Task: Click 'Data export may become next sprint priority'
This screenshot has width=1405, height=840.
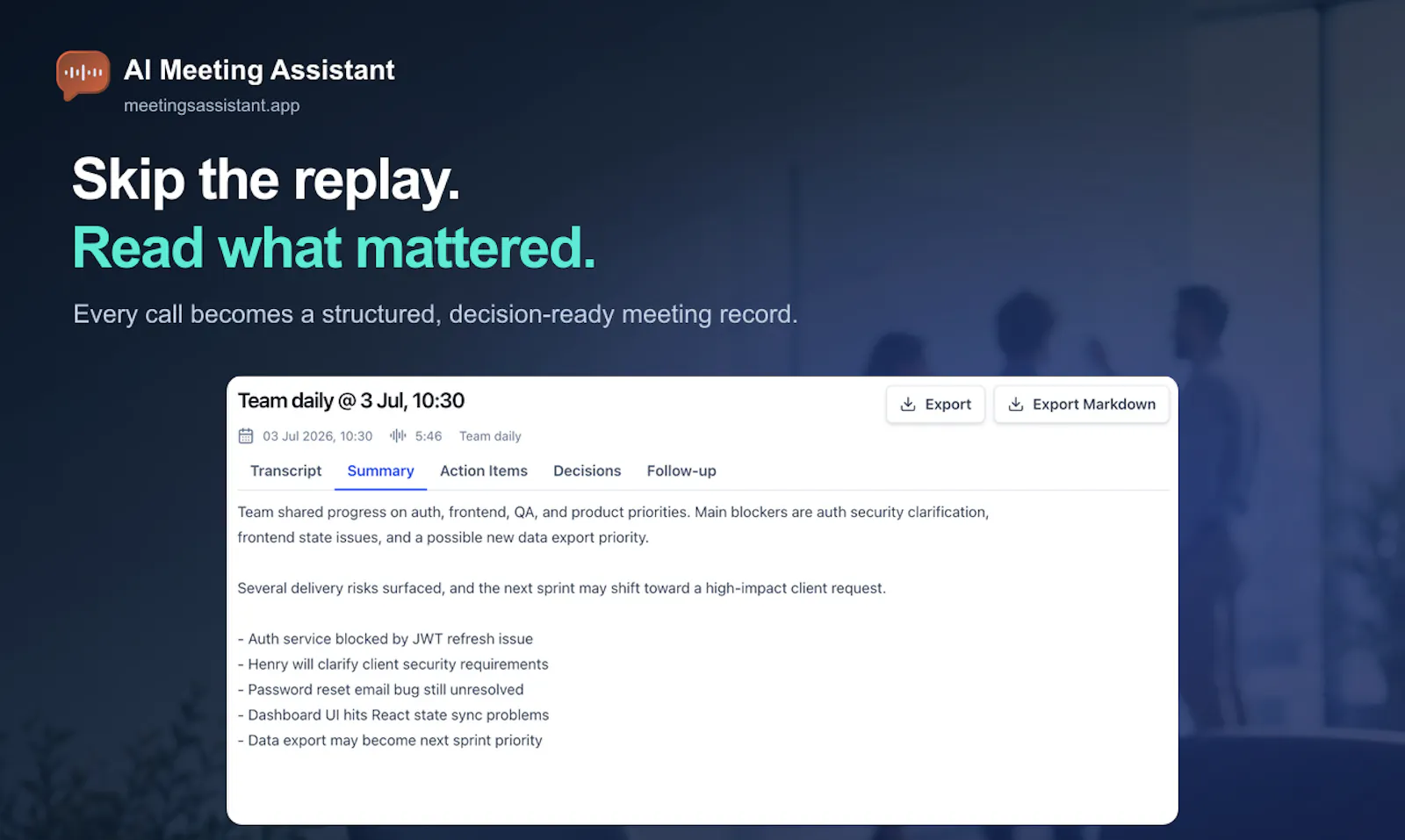Action: [390, 741]
